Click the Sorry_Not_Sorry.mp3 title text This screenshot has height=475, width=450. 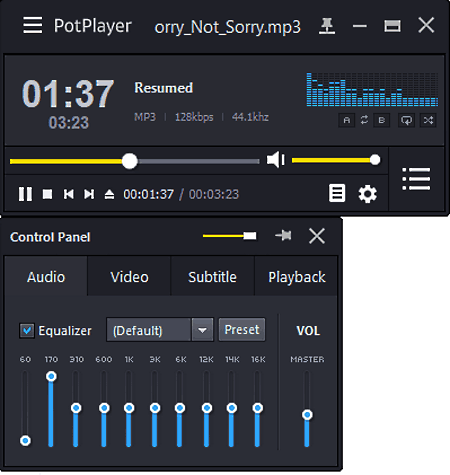(227, 27)
